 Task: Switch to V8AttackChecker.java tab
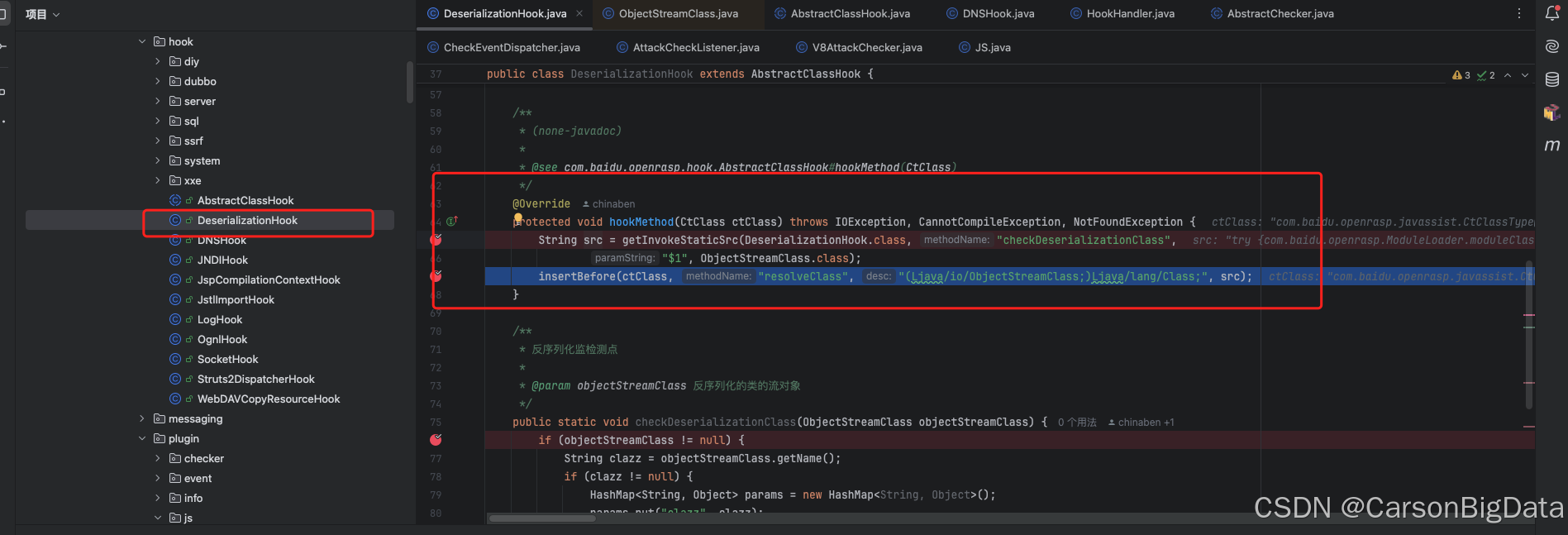pyautogui.click(x=859, y=47)
